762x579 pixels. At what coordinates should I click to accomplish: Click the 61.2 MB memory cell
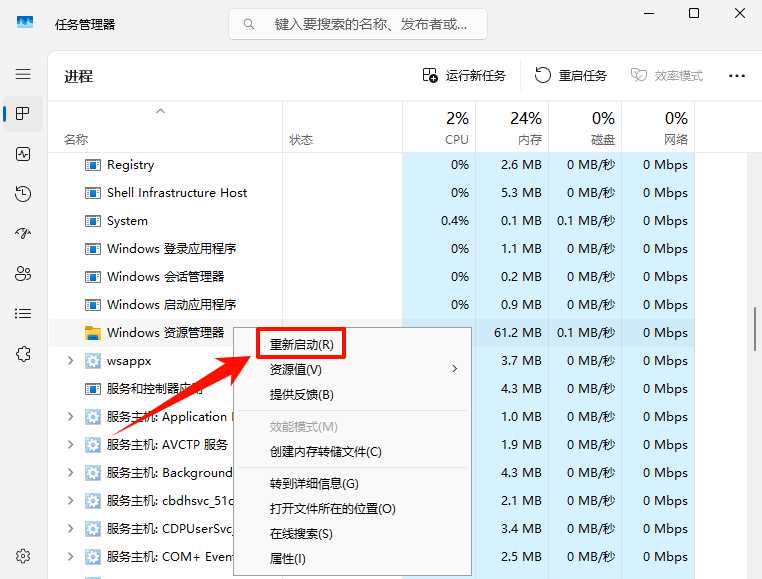512,333
